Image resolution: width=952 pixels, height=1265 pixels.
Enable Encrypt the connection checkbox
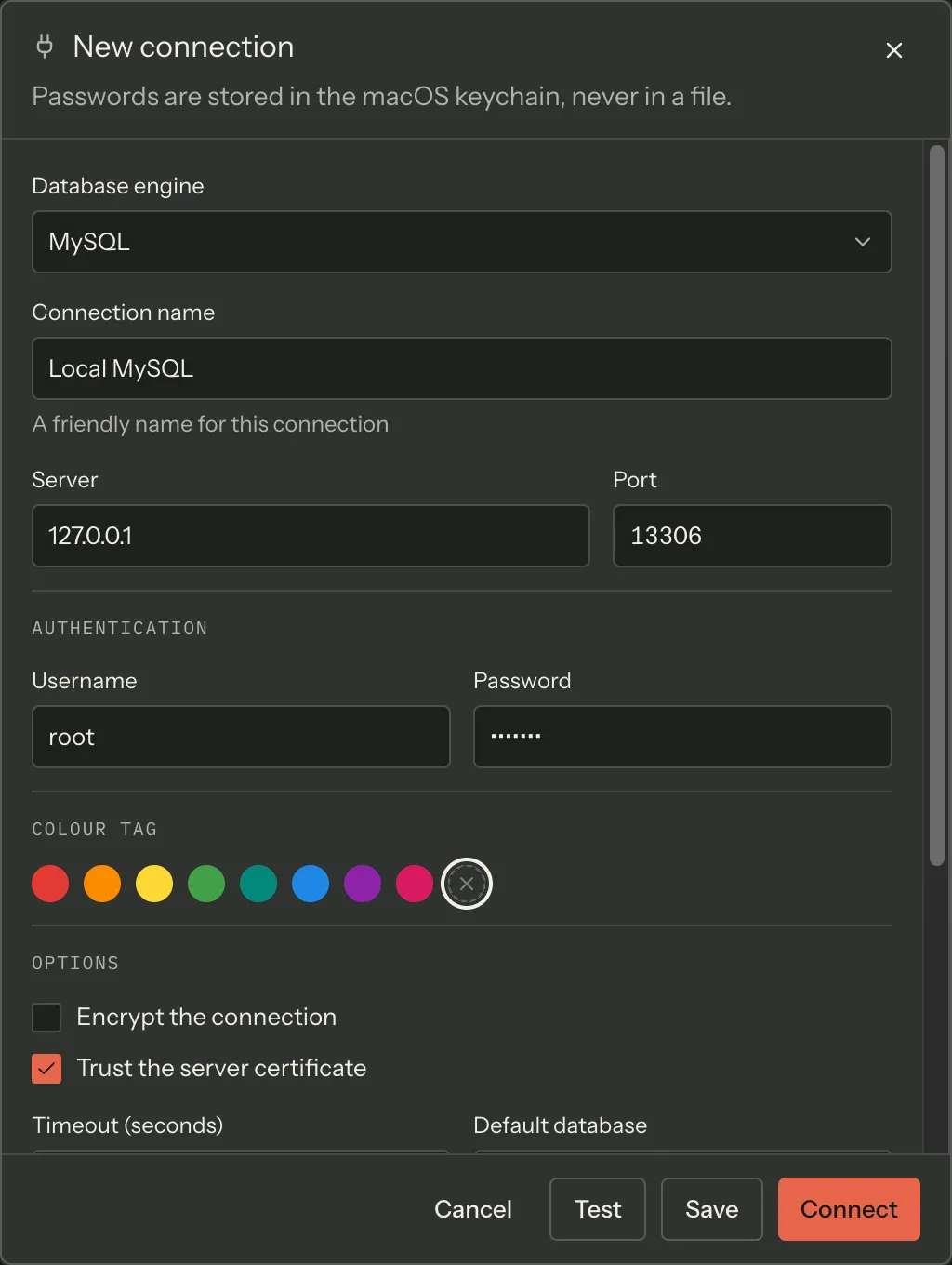coord(46,1018)
